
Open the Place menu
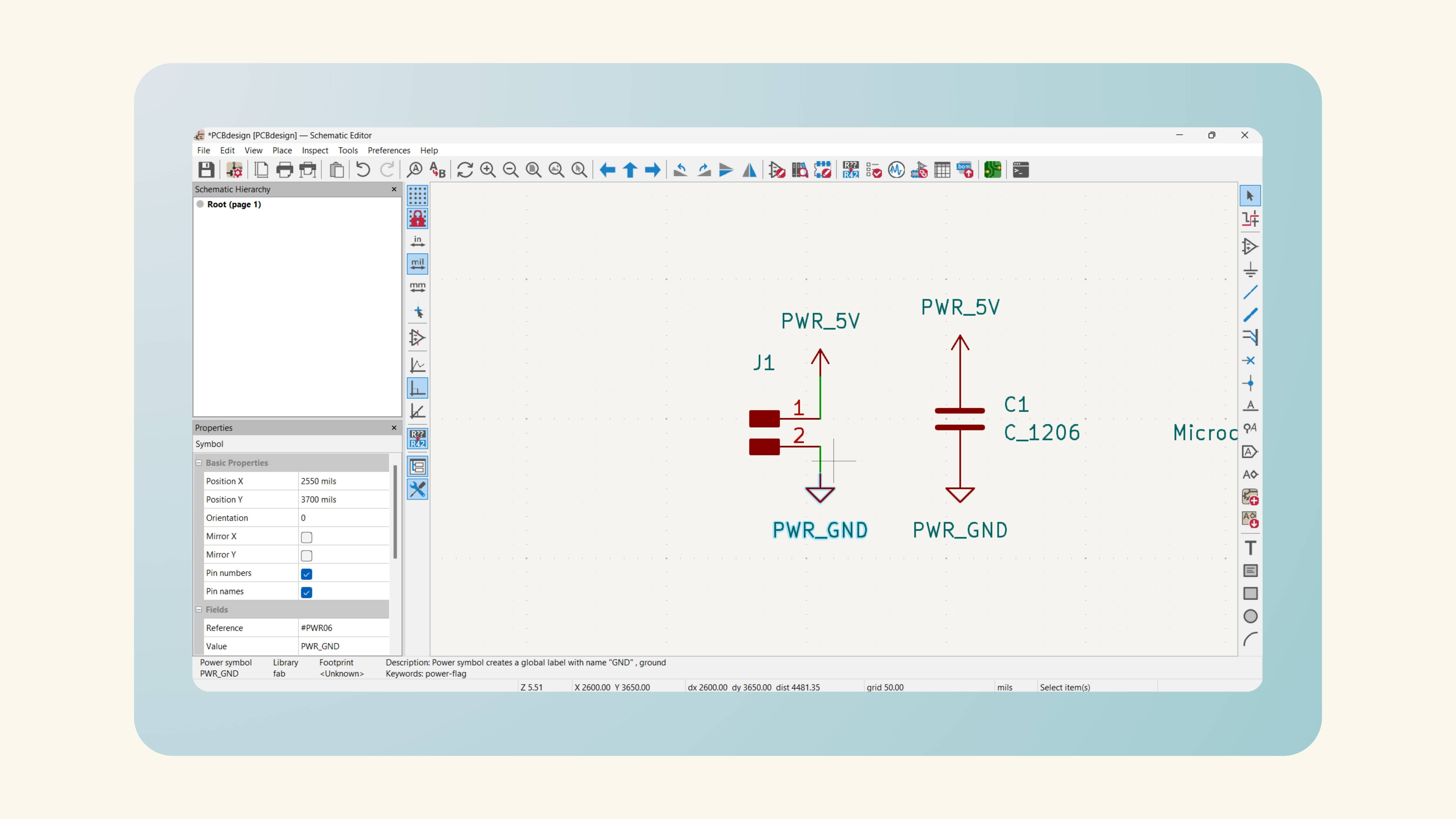pos(282,150)
